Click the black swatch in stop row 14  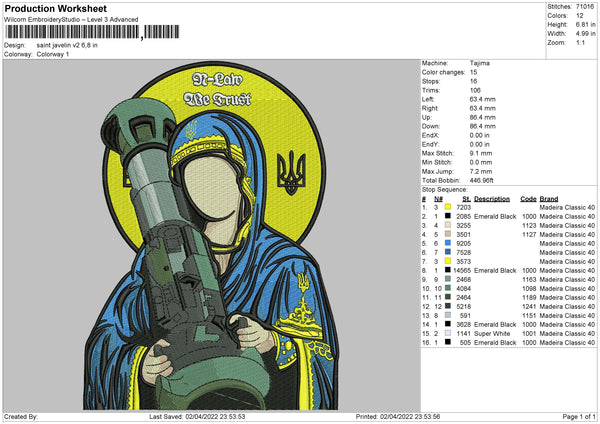point(448,324)
